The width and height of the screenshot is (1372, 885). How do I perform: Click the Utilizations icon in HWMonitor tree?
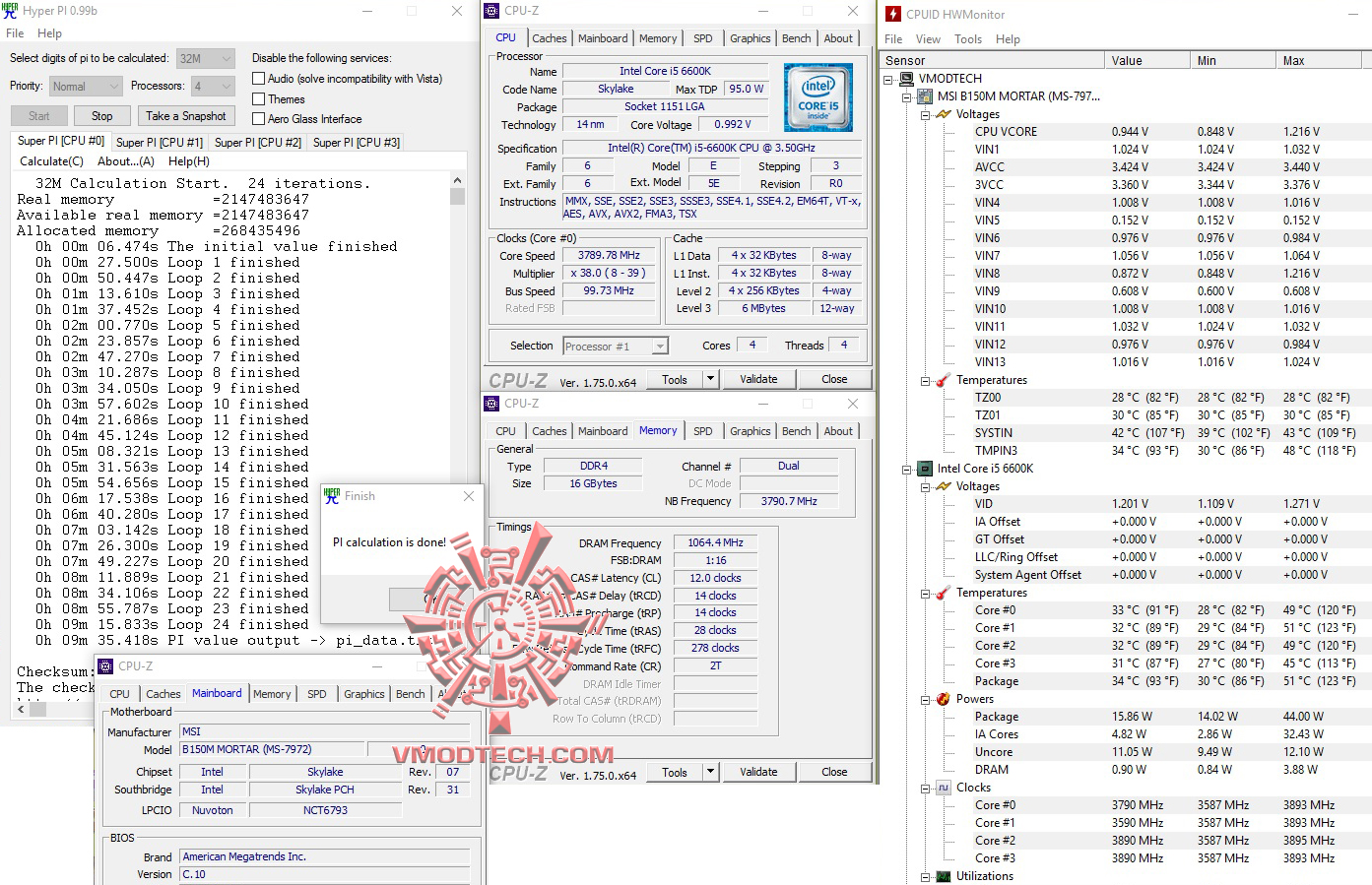[944, 876]
